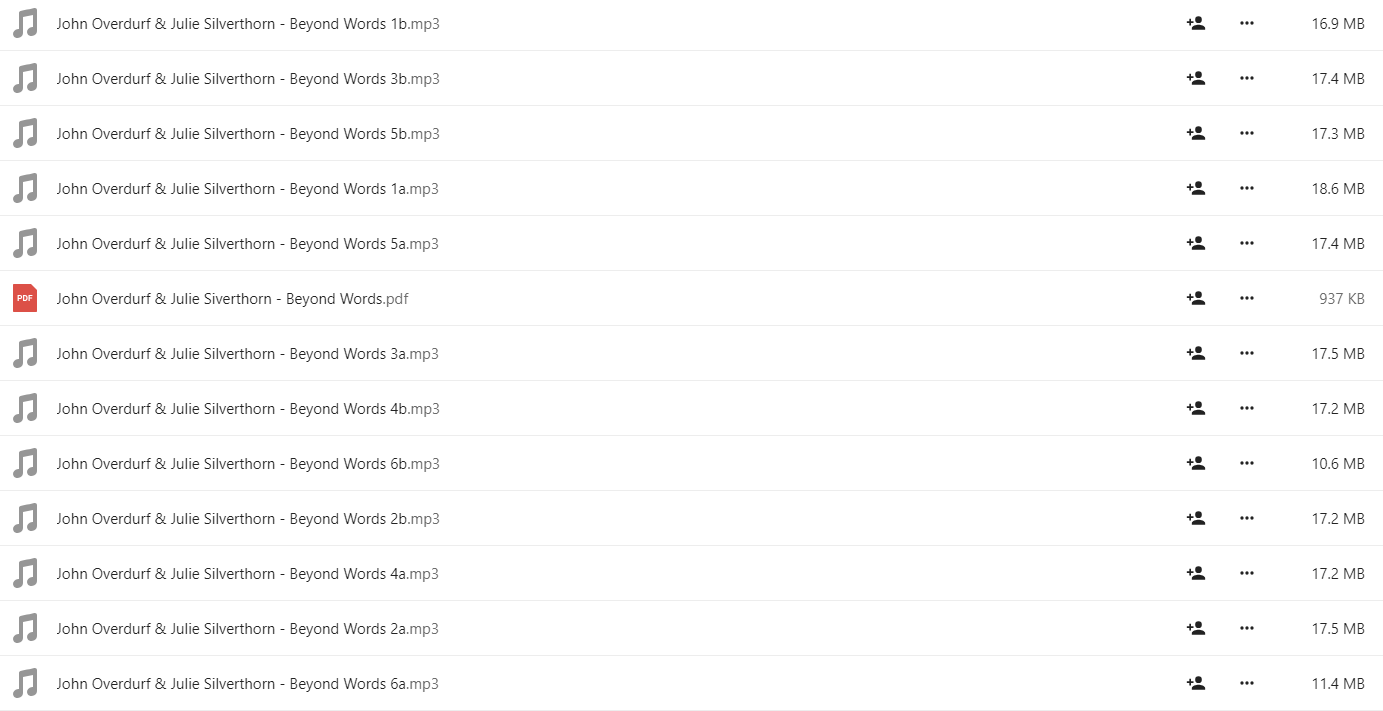
Task: Show the ellipsis menu for Beyond Words 2b.mp3
Action: [x=1246, y=518]
